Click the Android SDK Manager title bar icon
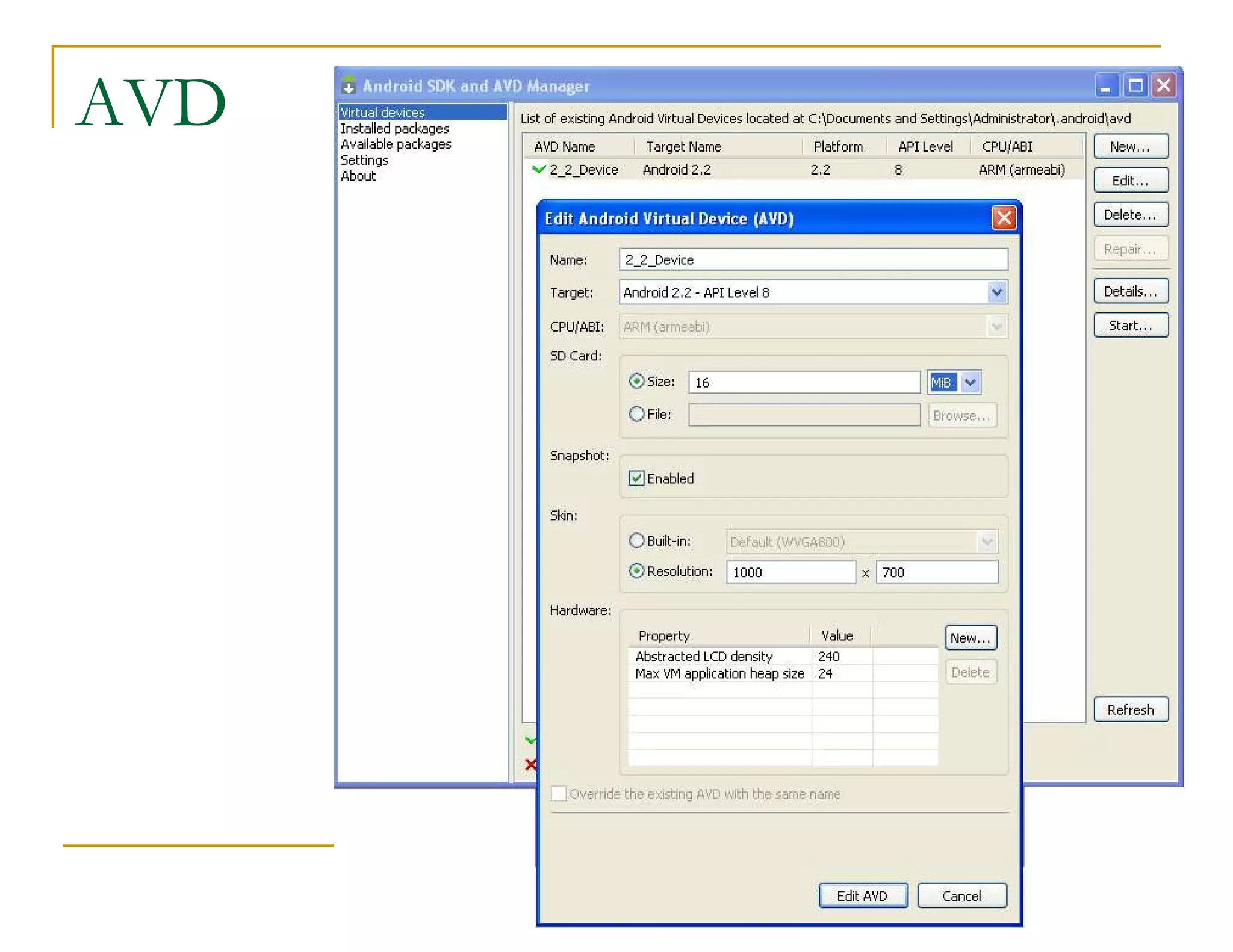 point(349,85)
